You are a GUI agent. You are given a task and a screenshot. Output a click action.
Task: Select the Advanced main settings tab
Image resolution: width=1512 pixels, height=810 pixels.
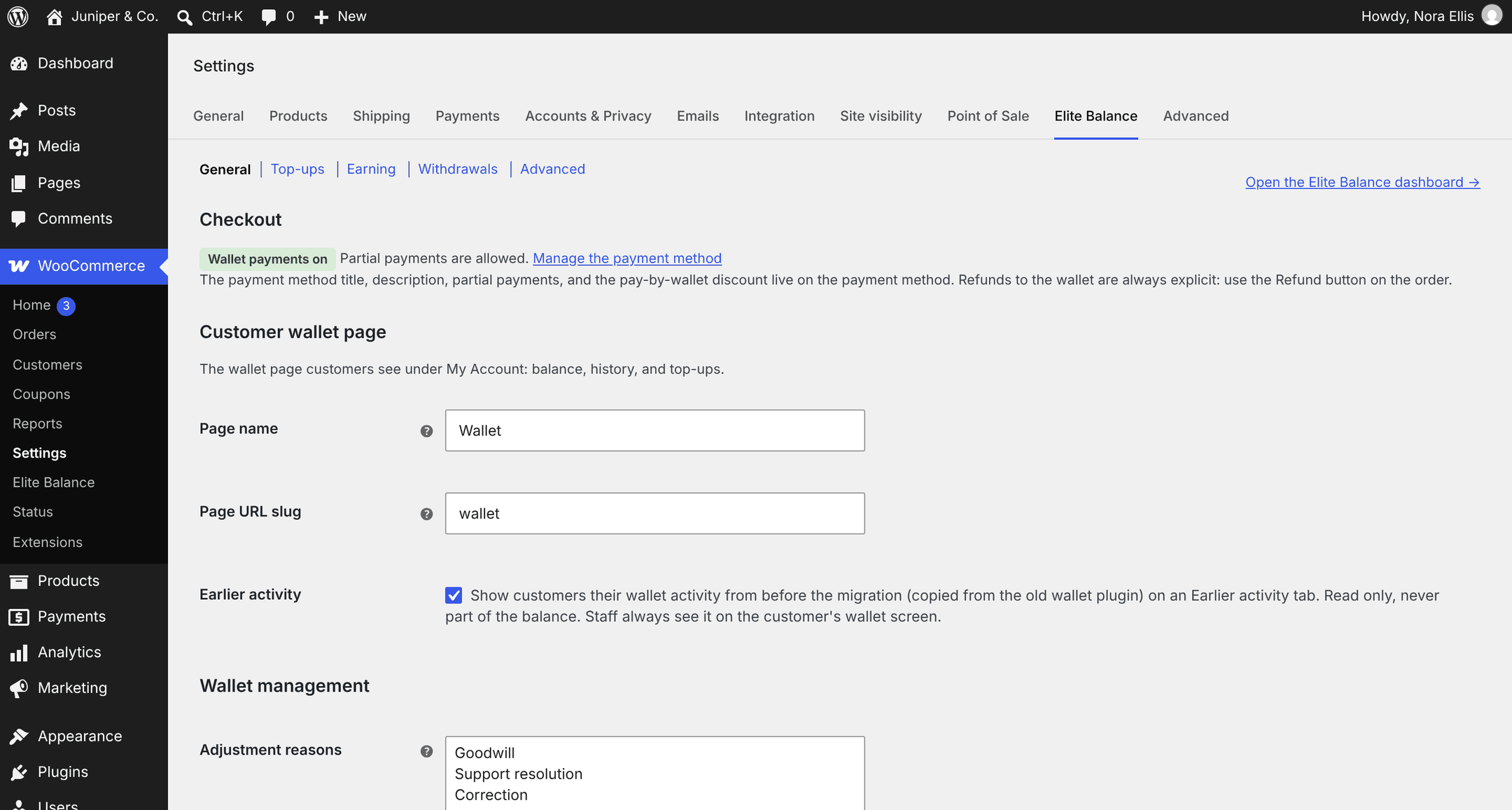pos(1196,116)
